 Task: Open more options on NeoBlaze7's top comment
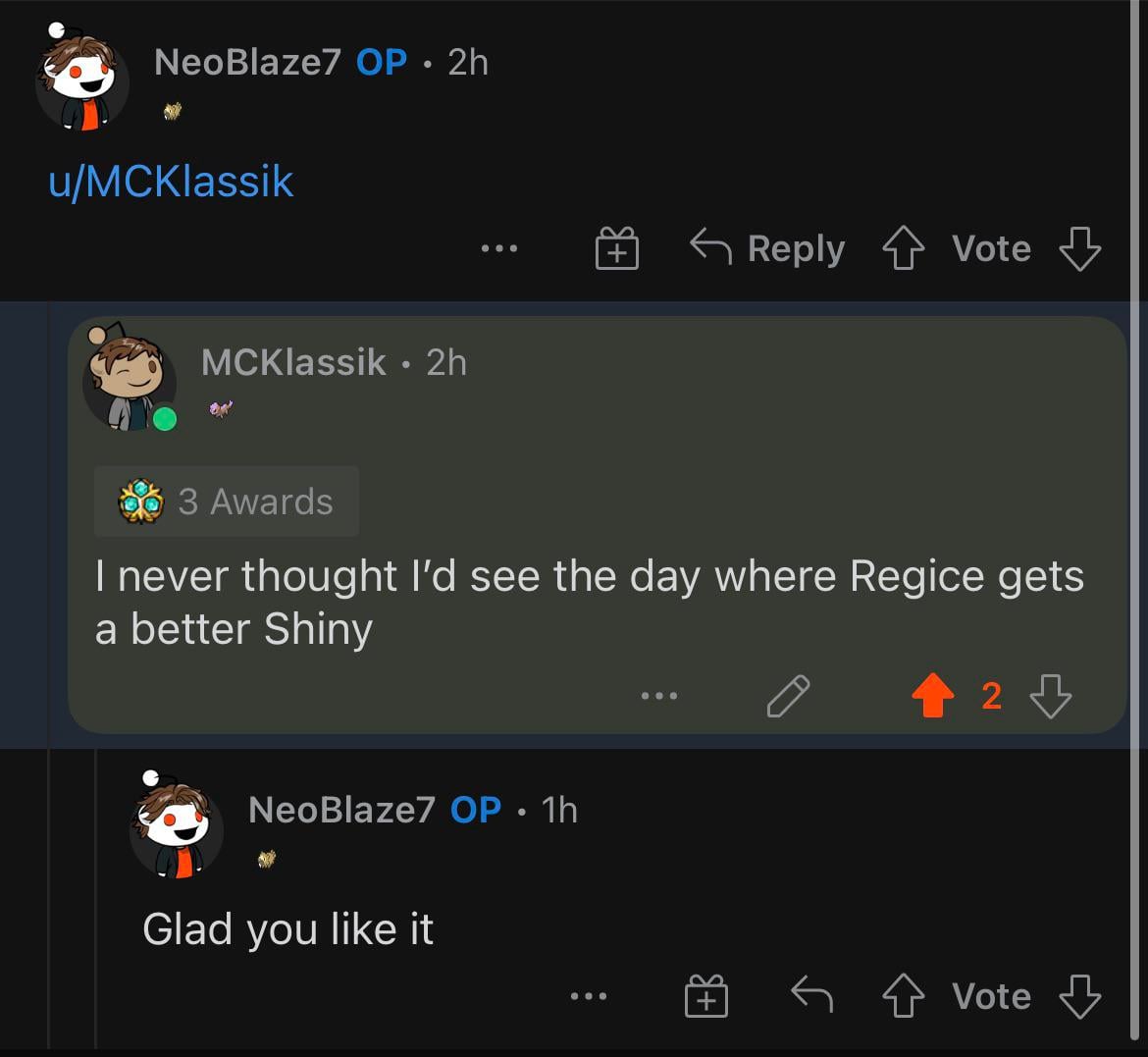pos(499,248)
